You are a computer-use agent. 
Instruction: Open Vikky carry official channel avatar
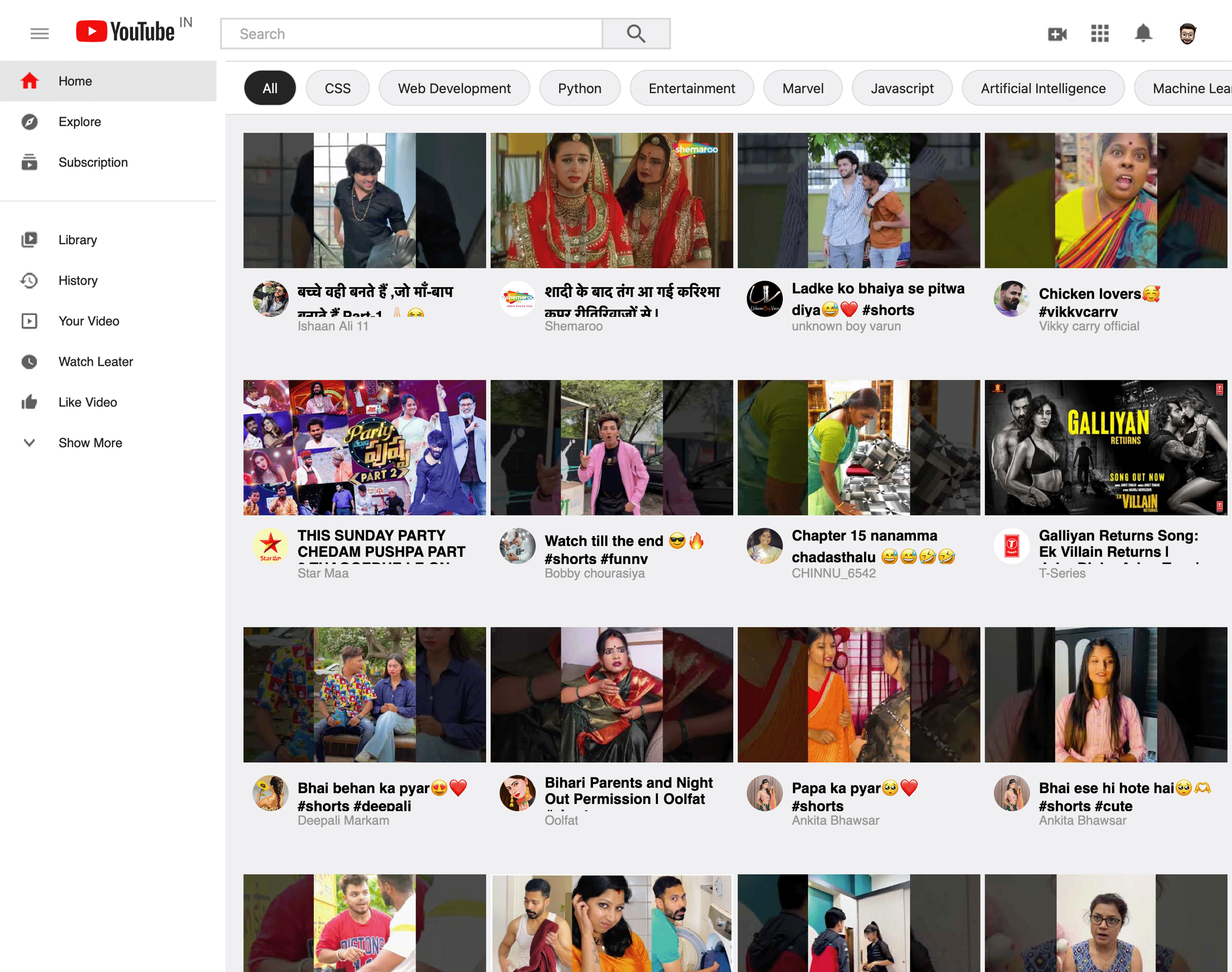point(1012,299)
